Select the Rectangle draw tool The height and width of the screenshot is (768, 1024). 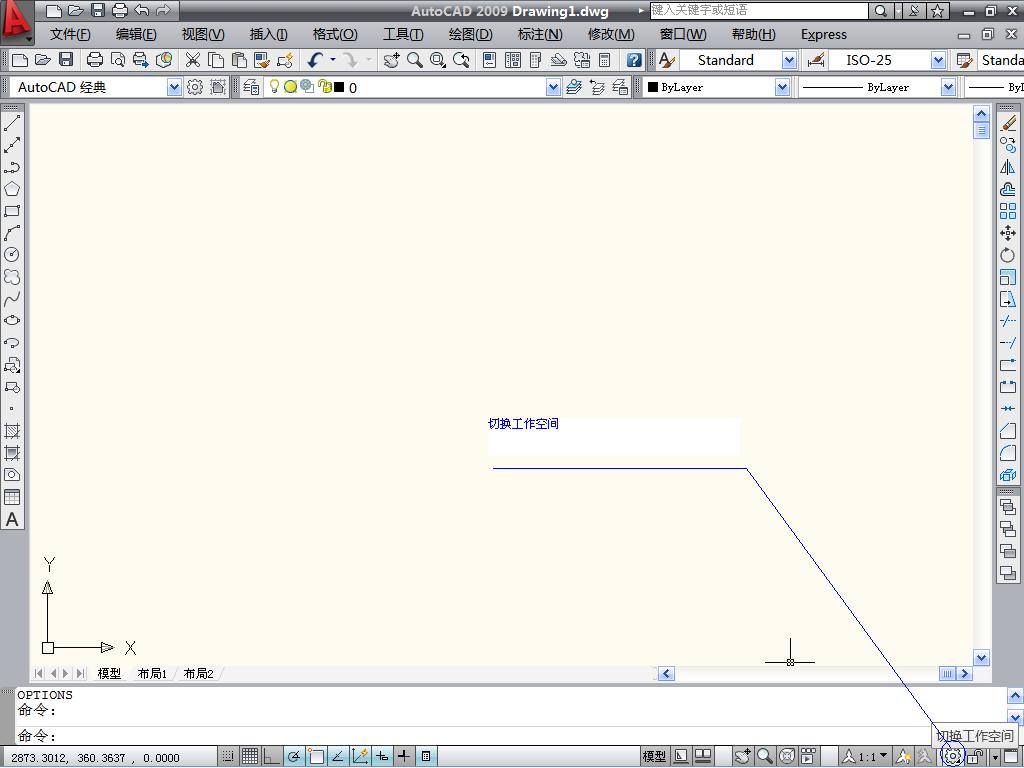[x=12, y=211]
